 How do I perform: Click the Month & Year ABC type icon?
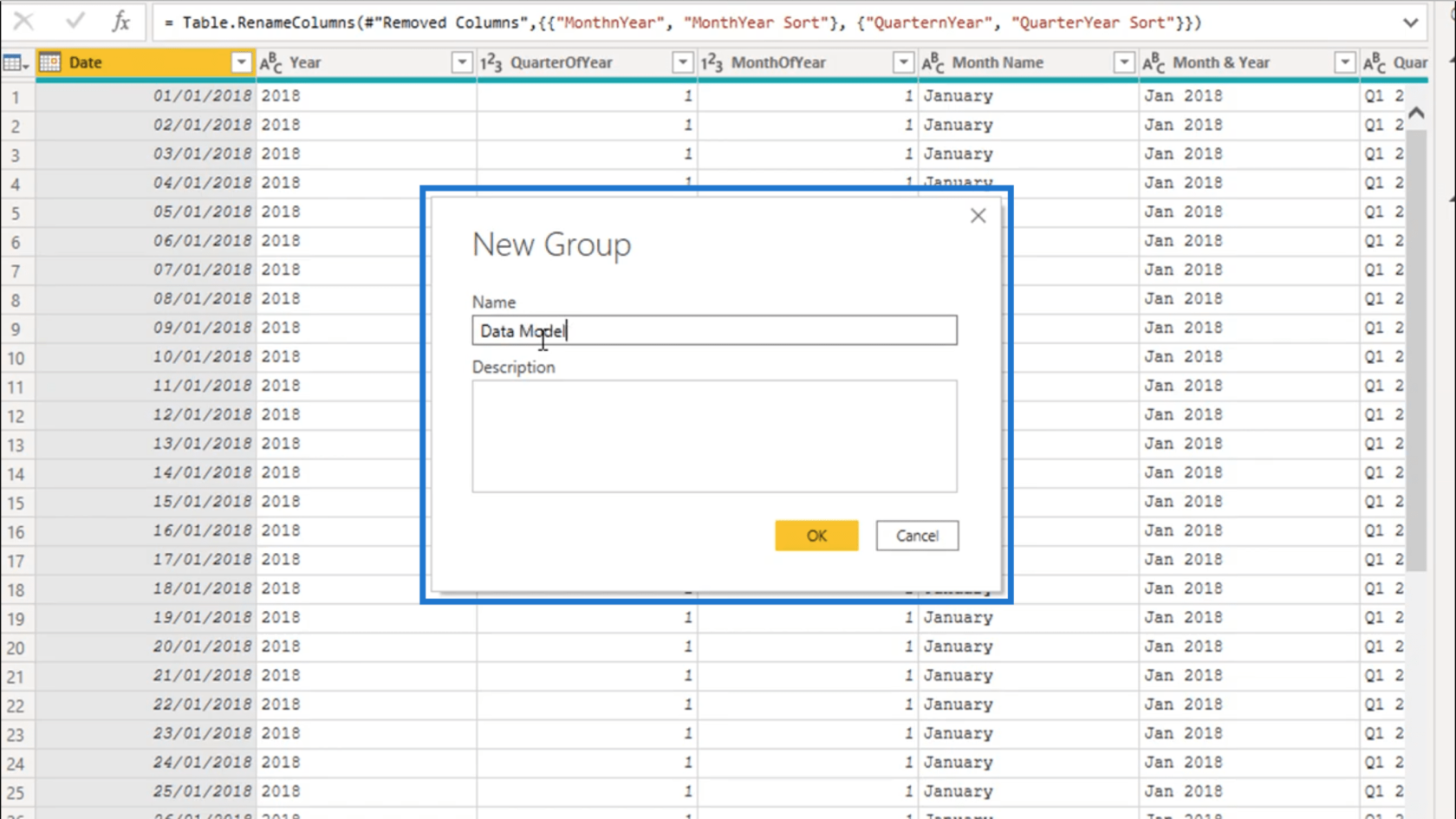1154,62
